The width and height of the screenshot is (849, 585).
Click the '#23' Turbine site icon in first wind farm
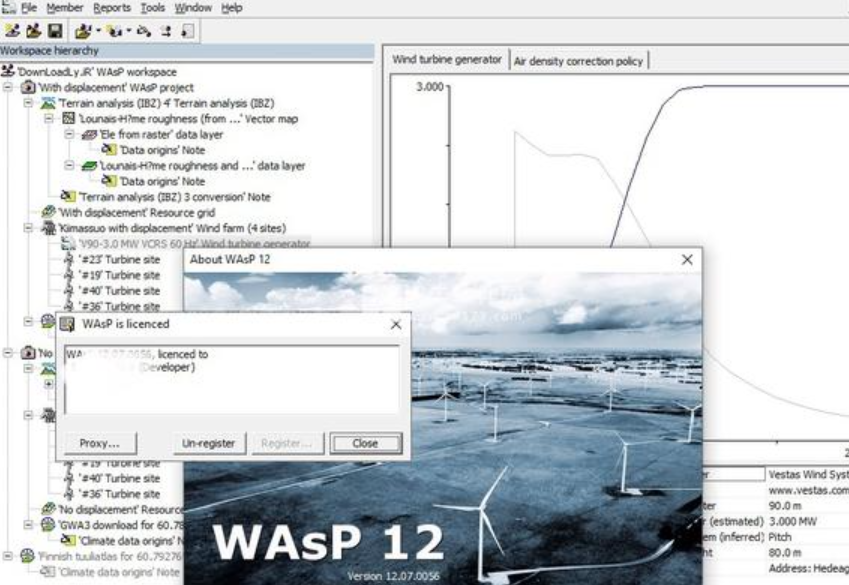point(69,259)
